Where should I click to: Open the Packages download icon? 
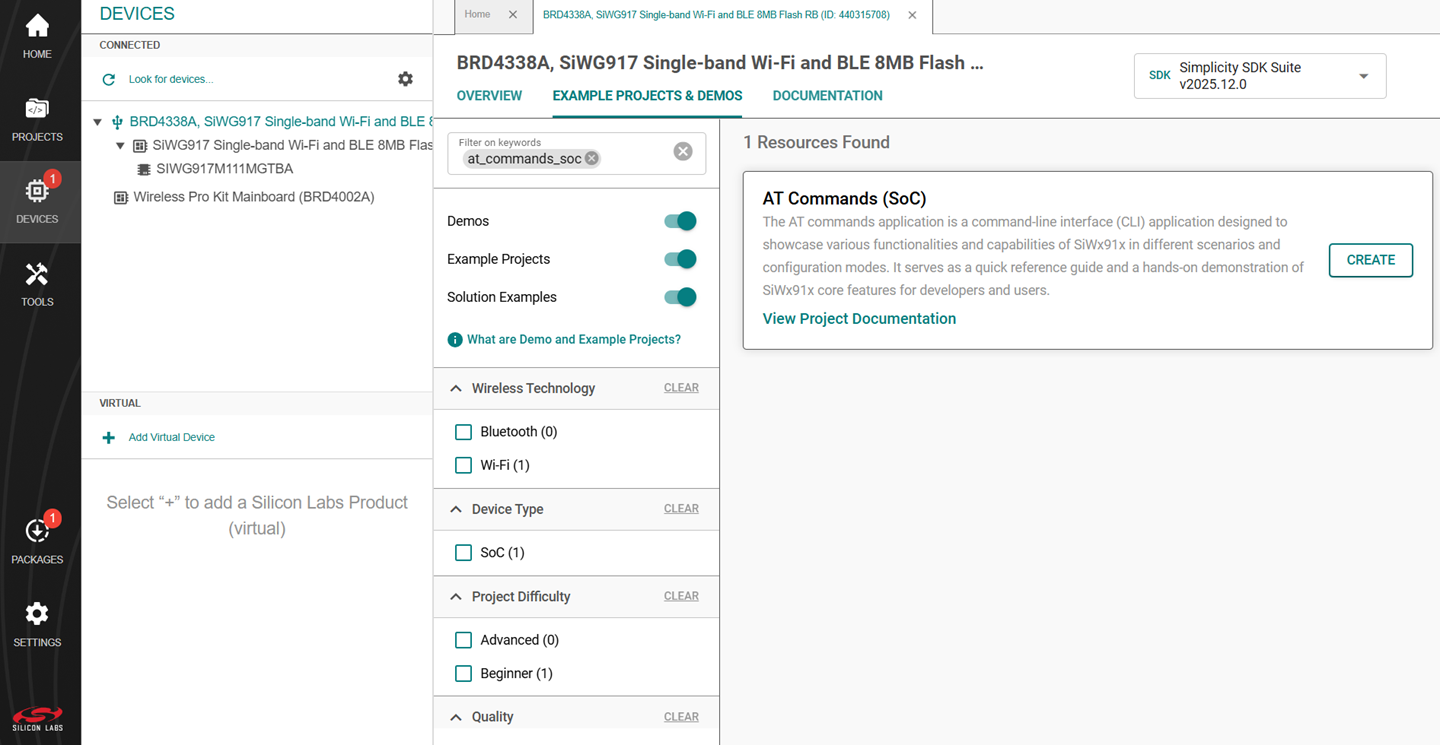pyautogui.click(x=37, y=532)
